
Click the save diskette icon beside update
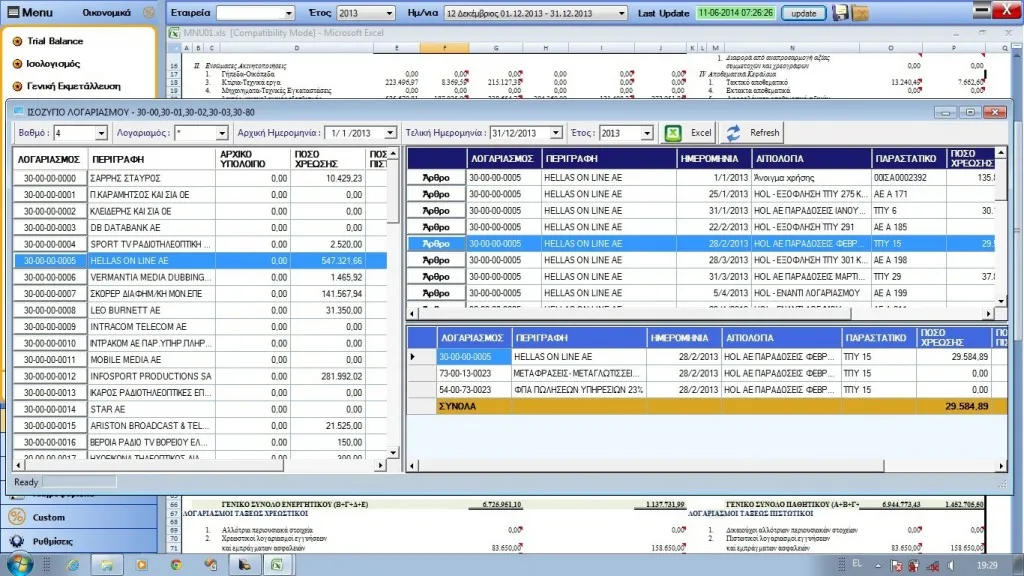coord(840,12)
